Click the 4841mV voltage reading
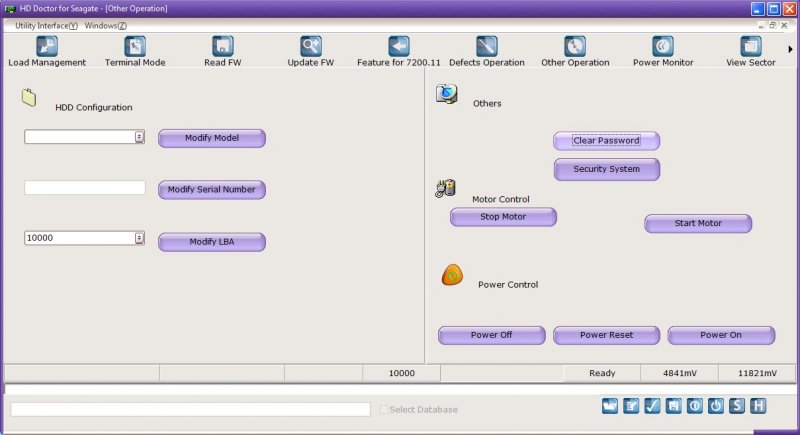Image resolution: width=800 pixels, height=435 pixels. point(680,373)
